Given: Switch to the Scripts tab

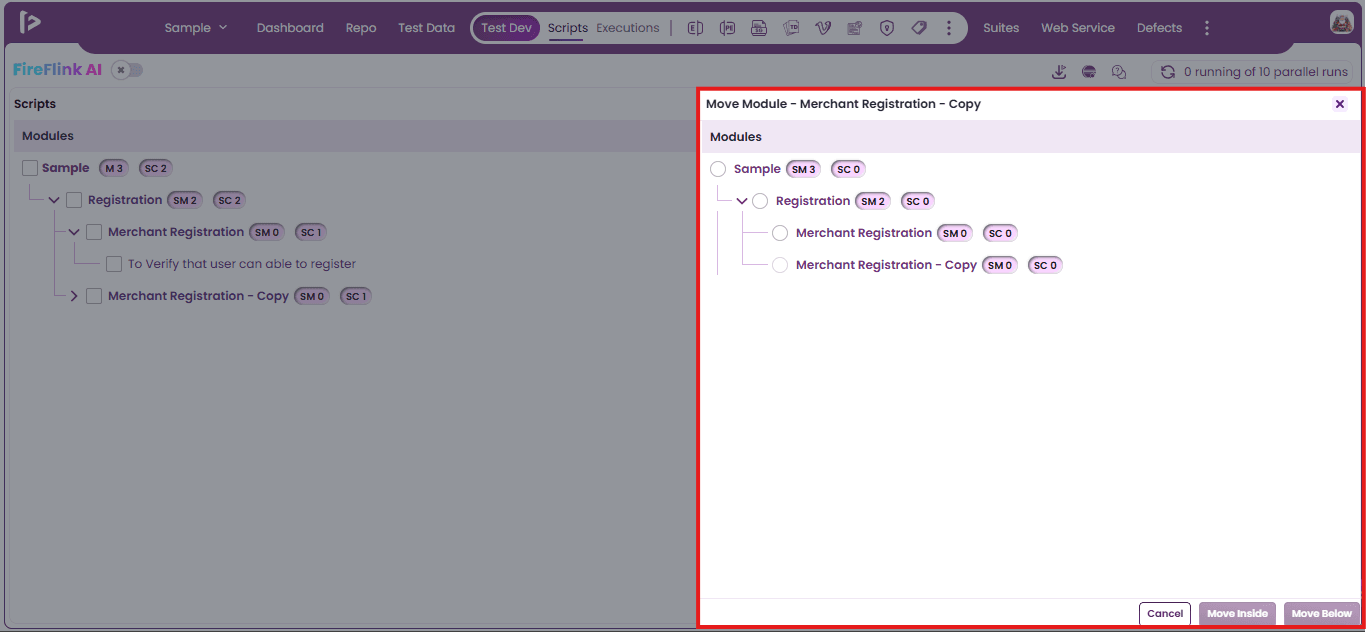Looking at the screenshot, I should tap(568, 28).
